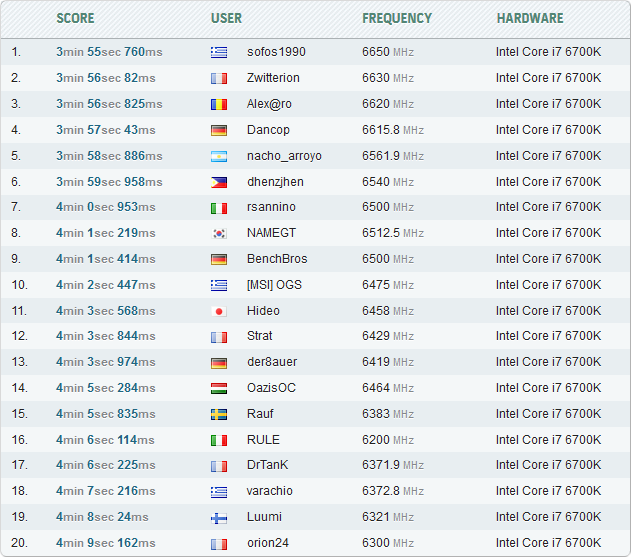Click the flag icon beside sofos1990
This screenshot has width=631, height=557.
pos(219,52)
